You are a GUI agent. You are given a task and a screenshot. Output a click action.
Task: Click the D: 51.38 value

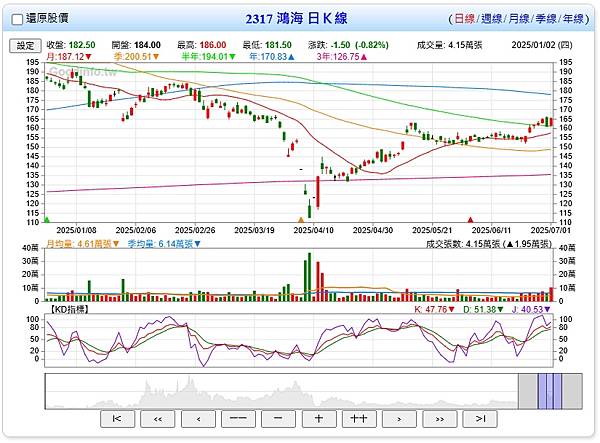[x=483, y=309]
